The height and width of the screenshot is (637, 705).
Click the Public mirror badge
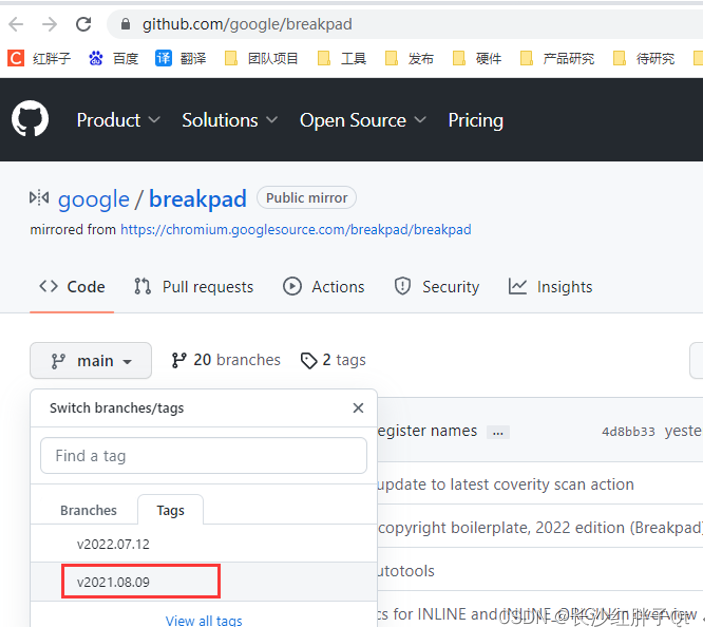307,198
